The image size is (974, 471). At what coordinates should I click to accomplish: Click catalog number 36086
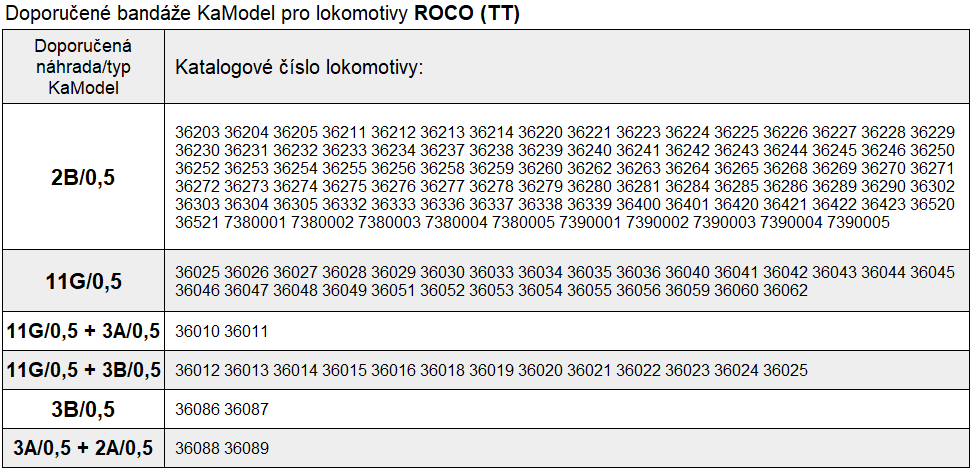point(197,410)
